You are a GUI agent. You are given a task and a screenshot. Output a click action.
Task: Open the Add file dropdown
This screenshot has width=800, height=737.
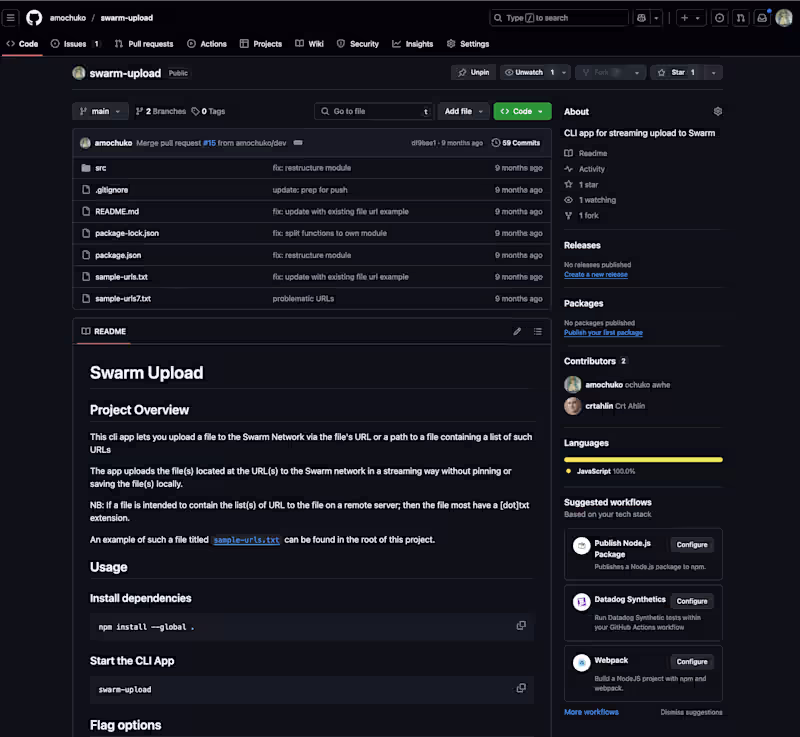[x=463, y=111]
